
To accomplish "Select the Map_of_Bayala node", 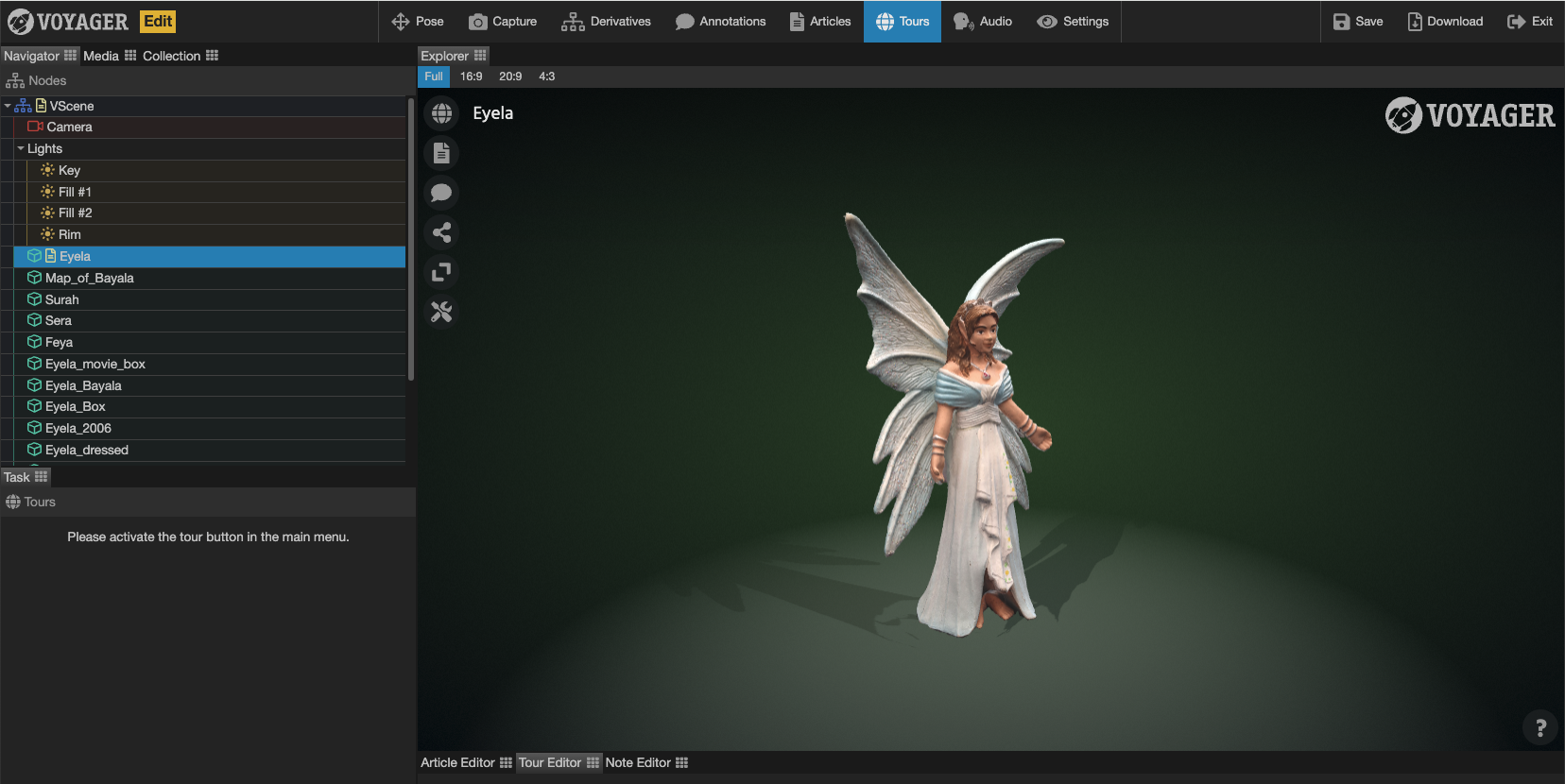I will point(89,278).
